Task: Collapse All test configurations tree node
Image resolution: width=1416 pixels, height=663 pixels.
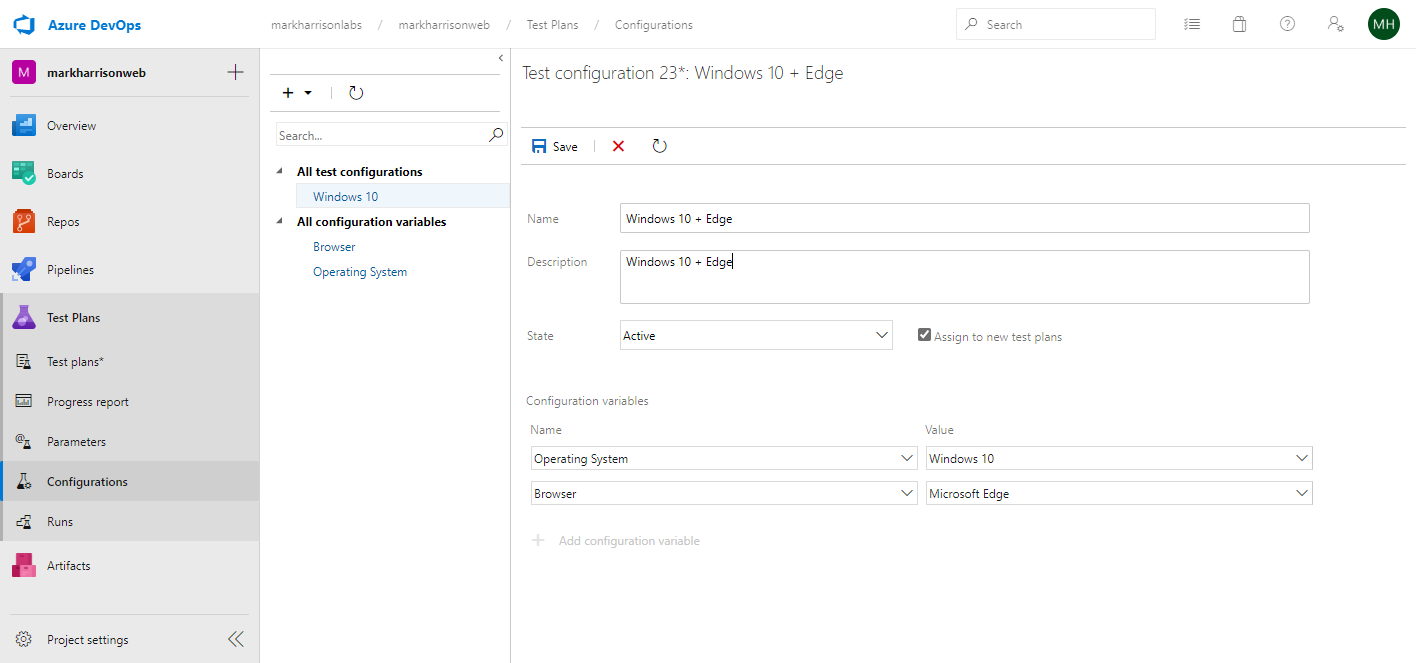Action: [x=280, y=172]
